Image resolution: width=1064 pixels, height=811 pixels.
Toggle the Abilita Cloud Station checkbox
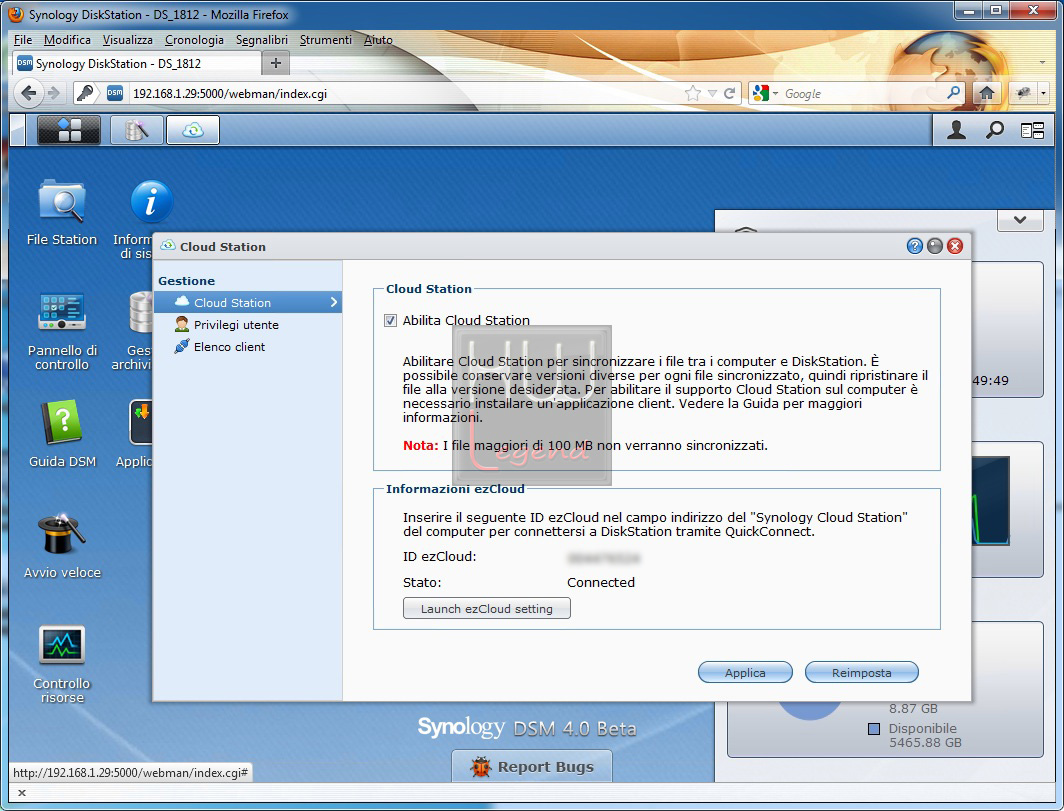tap(390, 320)
